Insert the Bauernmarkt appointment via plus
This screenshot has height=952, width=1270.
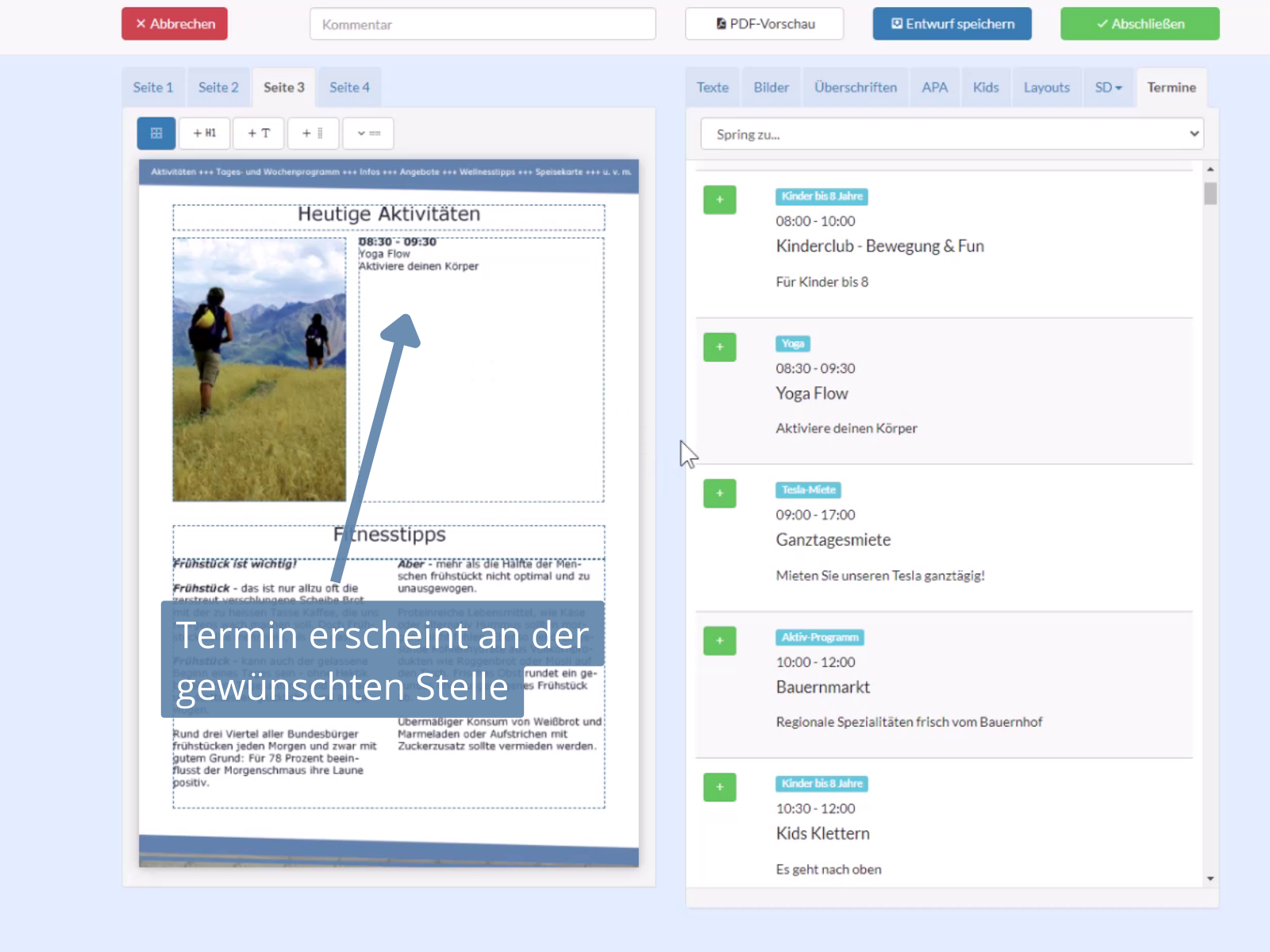point(719,640)
